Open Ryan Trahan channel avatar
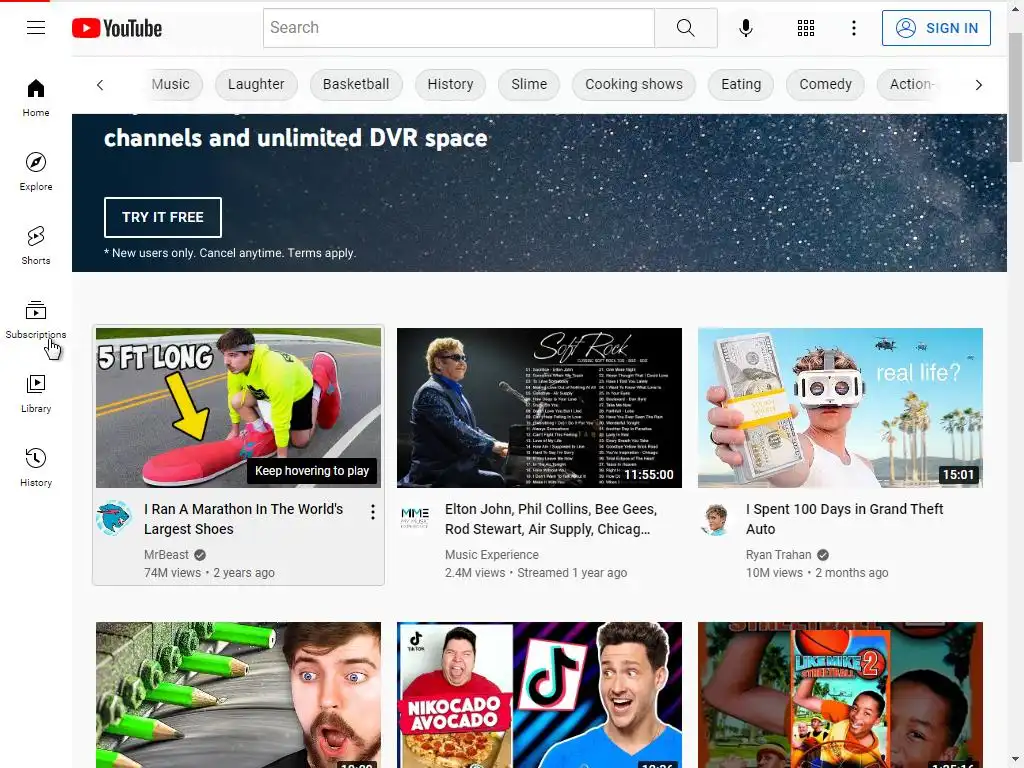The image size is (1024, 768). tap(716, 519)
